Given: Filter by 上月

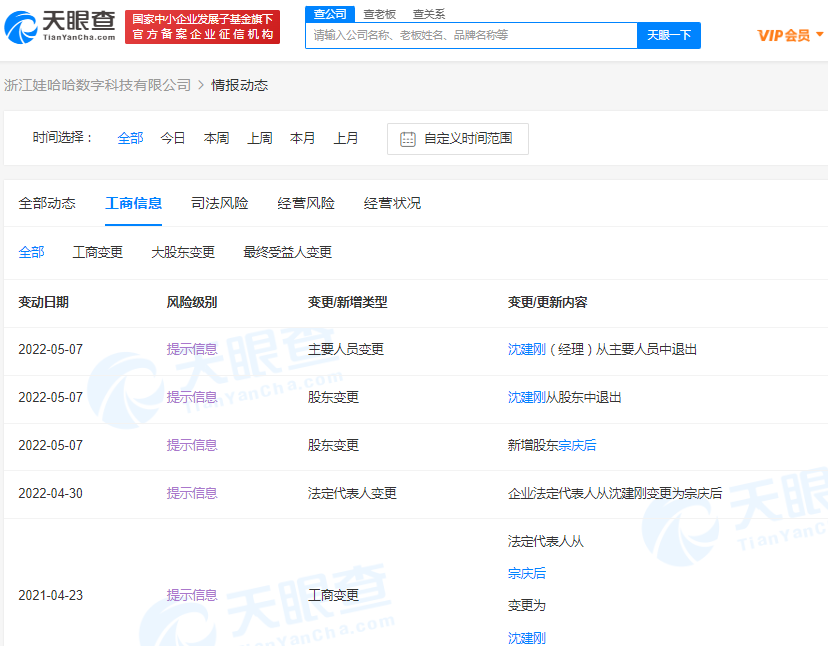Looking at the screenshot, I should pyautogui.click(x=346, y=138).
